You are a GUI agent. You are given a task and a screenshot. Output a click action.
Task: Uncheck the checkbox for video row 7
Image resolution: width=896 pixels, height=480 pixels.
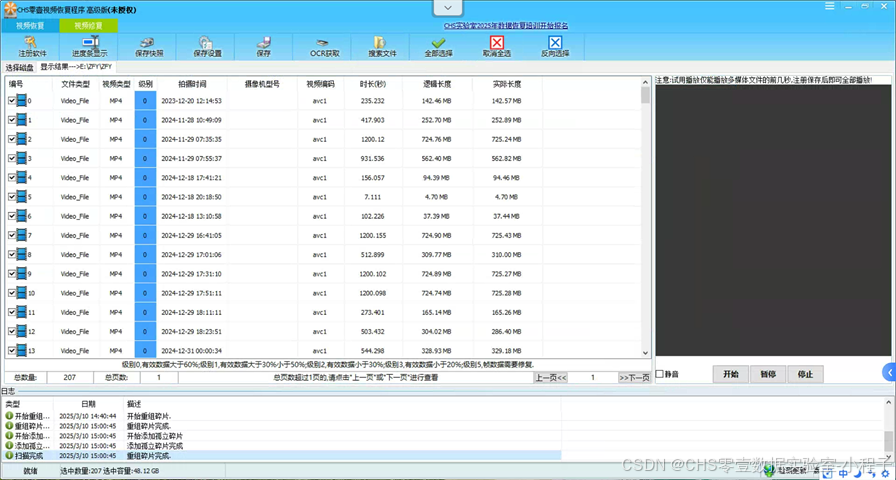(12, 235)
